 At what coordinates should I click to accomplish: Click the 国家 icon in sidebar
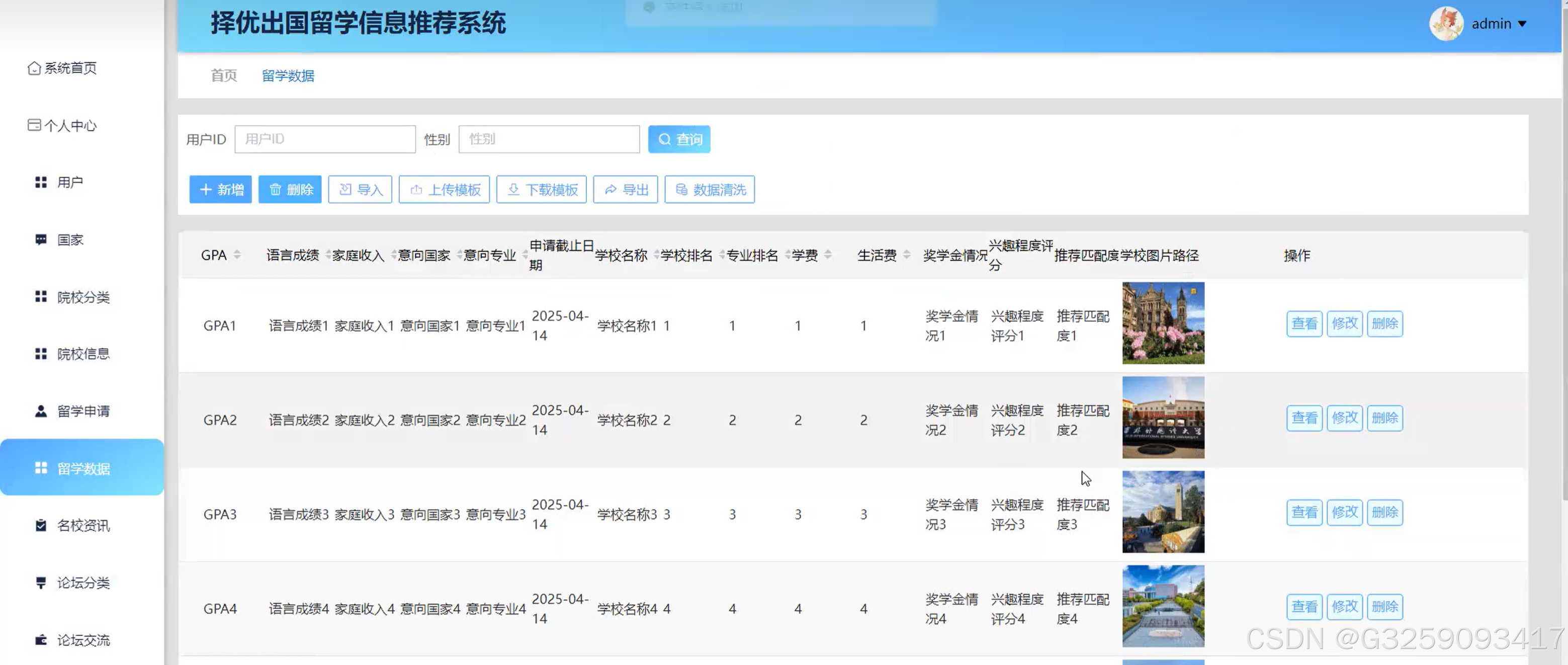pyautogui.click(x=41, y=239)
